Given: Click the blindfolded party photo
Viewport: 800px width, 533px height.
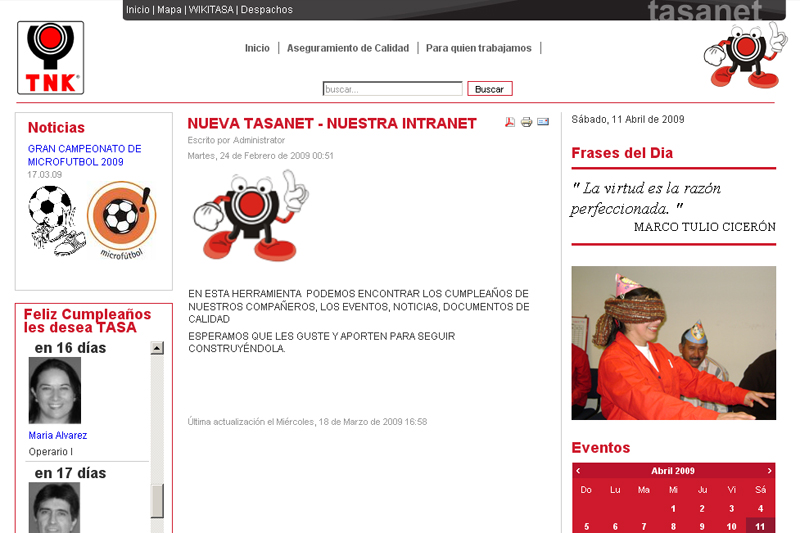Looking at the screenshot, I should pyautogui.click(x=673, y=343).
